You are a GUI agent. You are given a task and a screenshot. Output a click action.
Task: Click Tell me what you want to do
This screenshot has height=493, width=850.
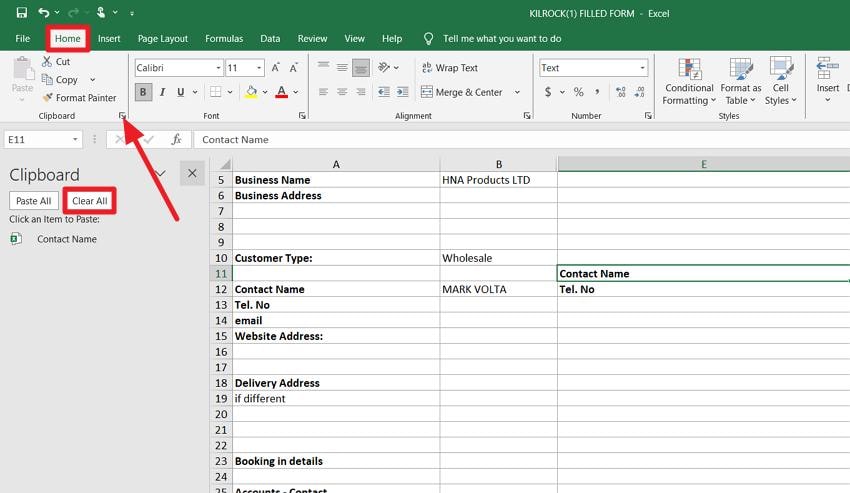502,39
